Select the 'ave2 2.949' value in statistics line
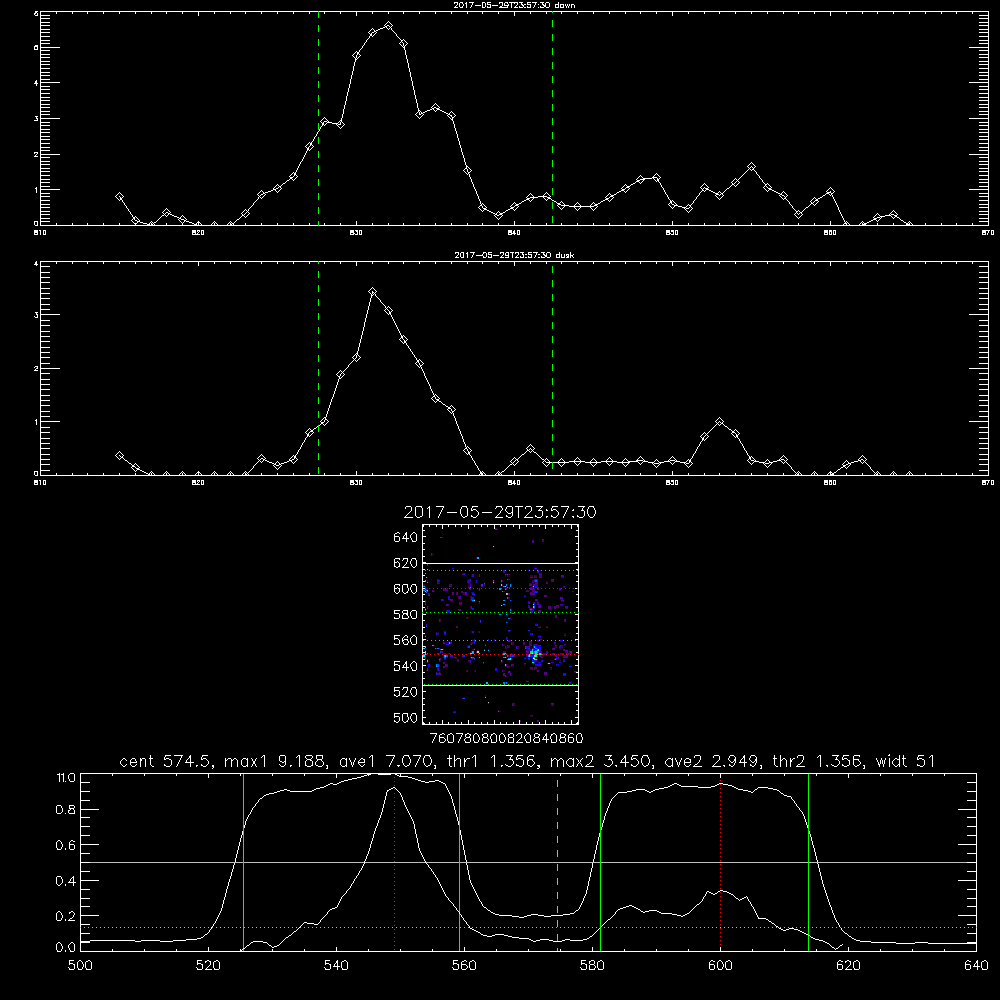 [711, 761]
